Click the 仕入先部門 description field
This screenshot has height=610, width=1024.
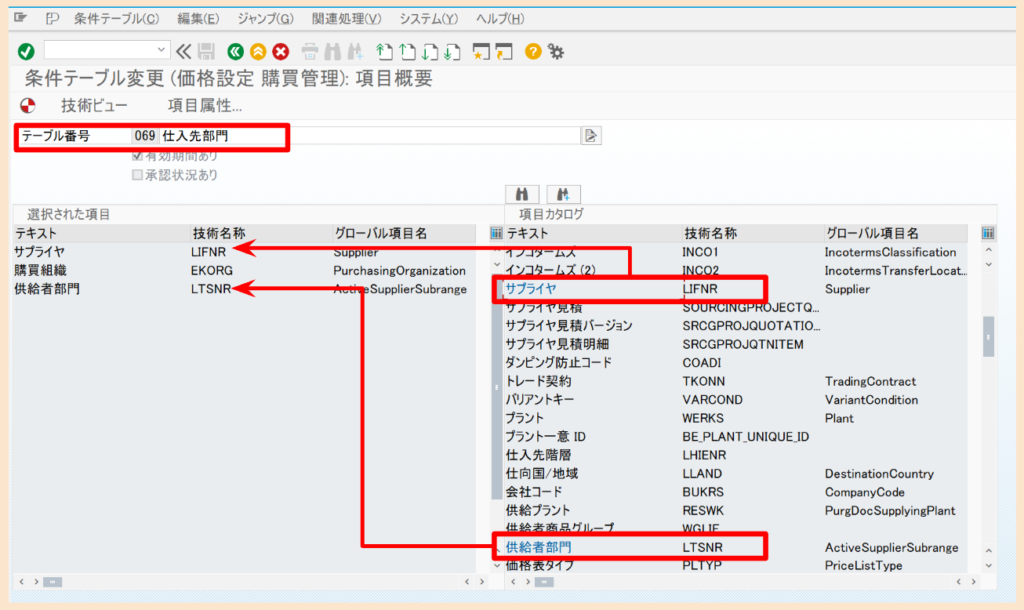click(370, 136)
